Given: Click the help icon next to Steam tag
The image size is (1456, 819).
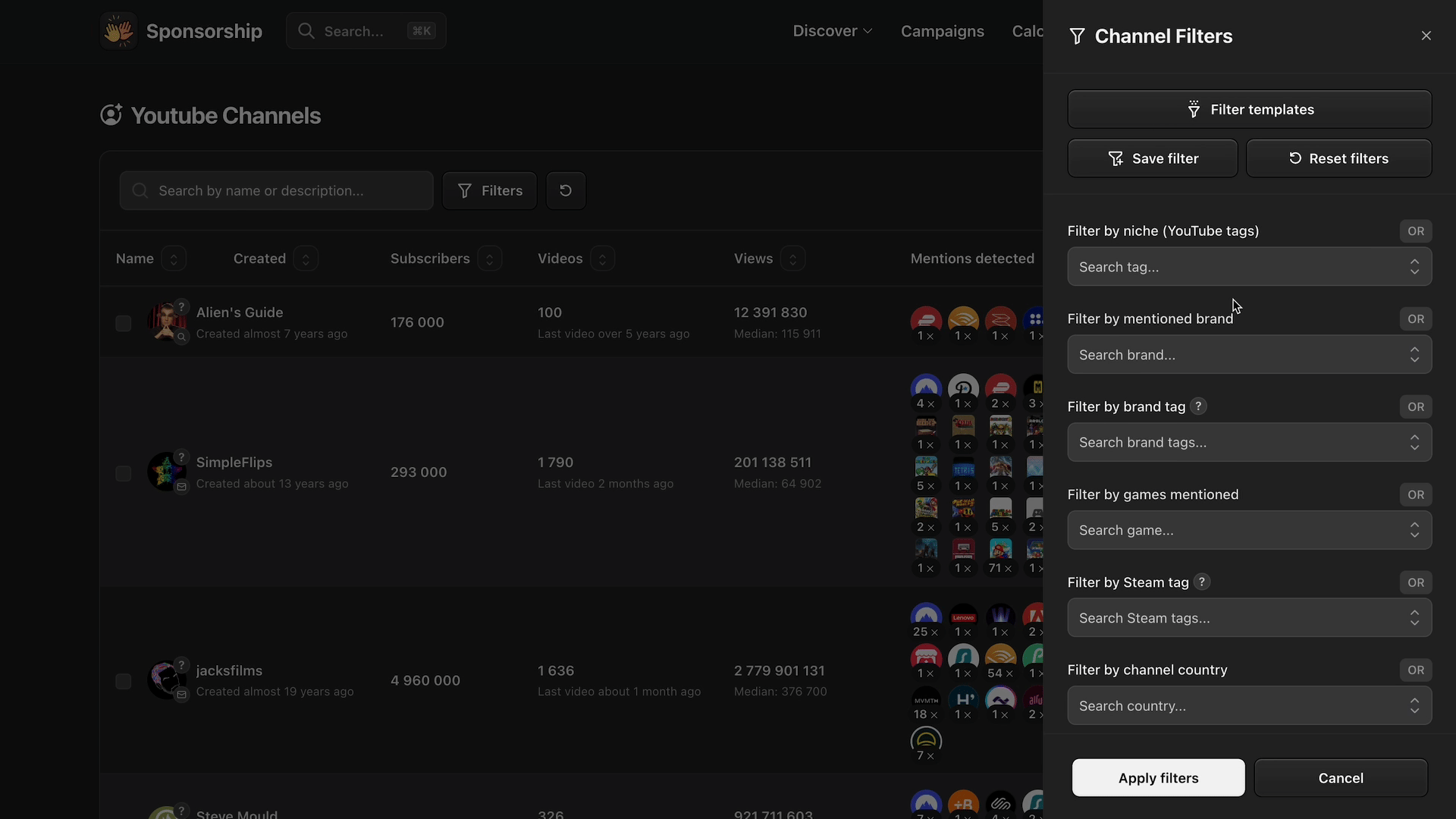Looking at the screenshot, I should click(1201, 582).
